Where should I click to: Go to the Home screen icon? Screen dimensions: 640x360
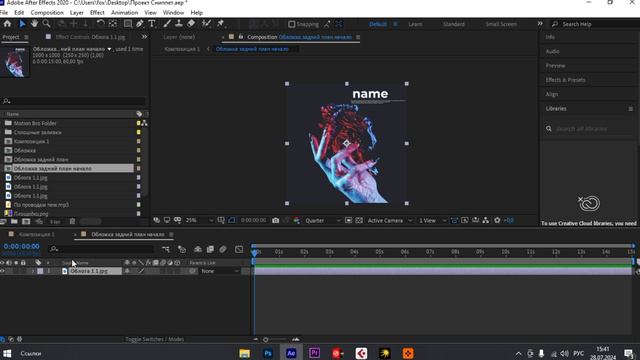(x=7, y=24)
